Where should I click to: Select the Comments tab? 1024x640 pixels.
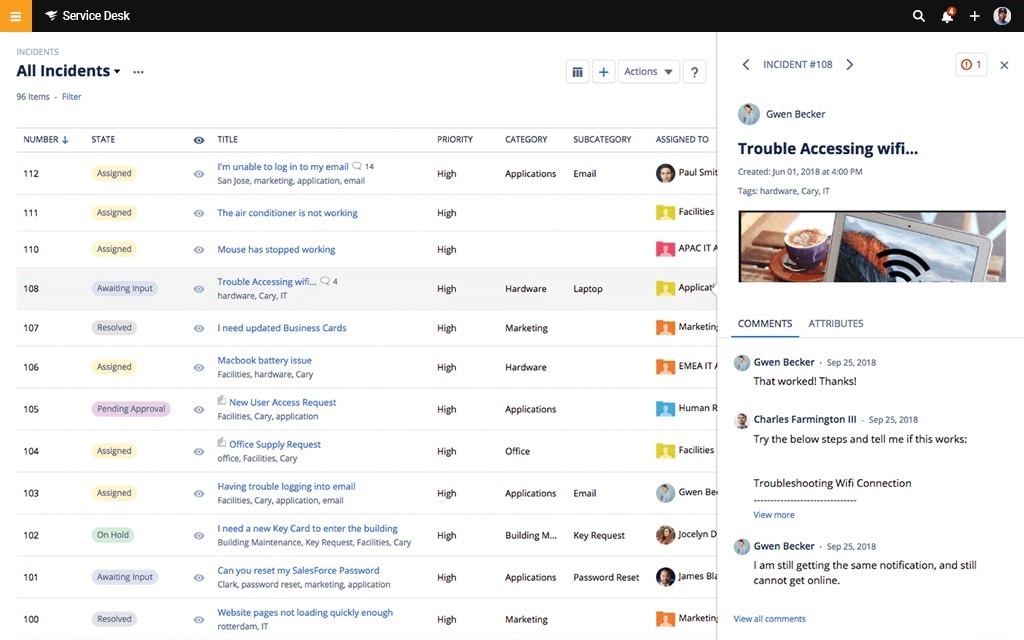pyautogui.click(x=765, y=323)
